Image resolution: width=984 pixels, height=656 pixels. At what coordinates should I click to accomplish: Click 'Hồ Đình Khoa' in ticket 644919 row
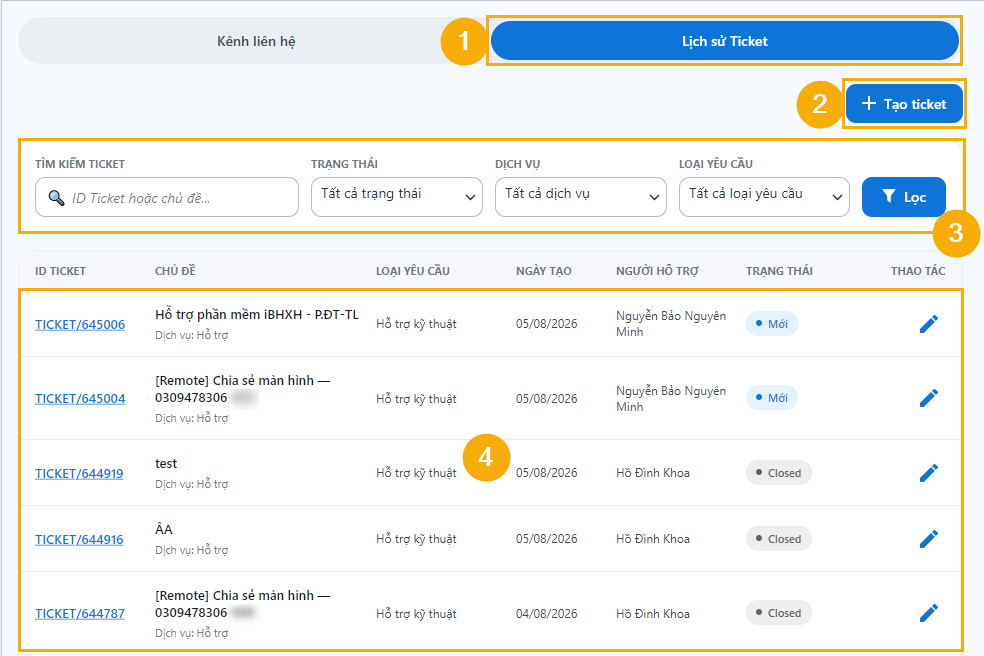pyautogui.click(x=653, y=473)
